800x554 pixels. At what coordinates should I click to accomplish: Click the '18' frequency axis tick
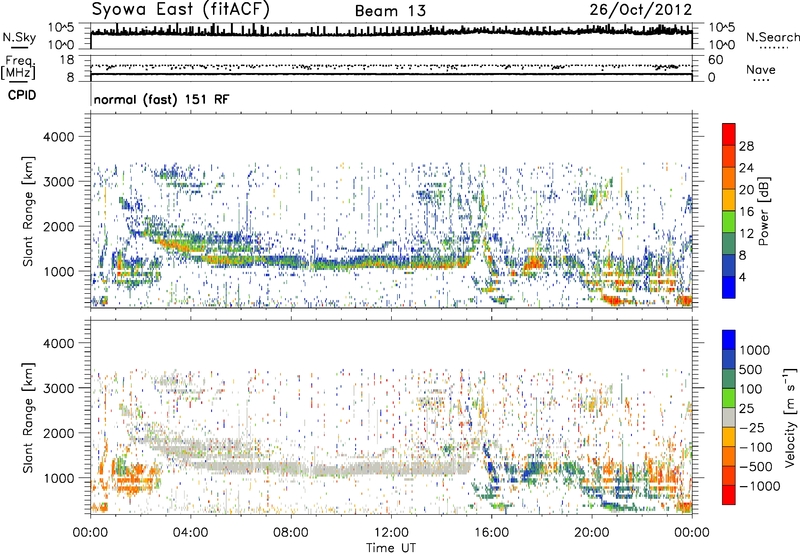[67, 60]
